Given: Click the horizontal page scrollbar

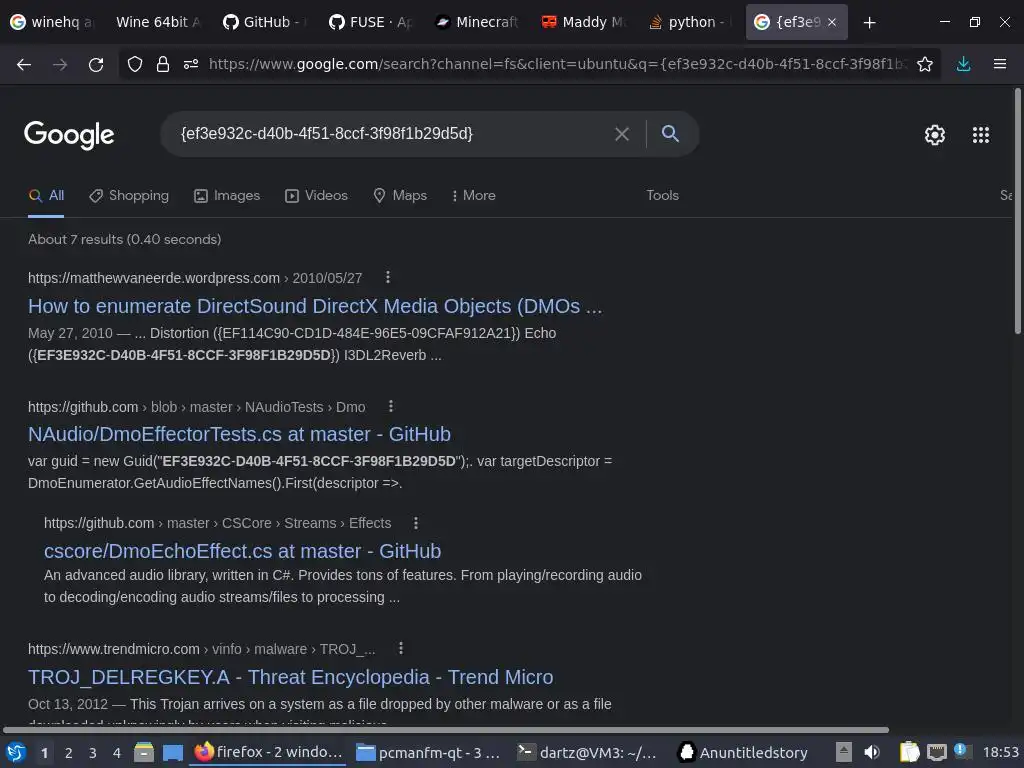Looking at the screenshot, I should [x=445, y=729].
